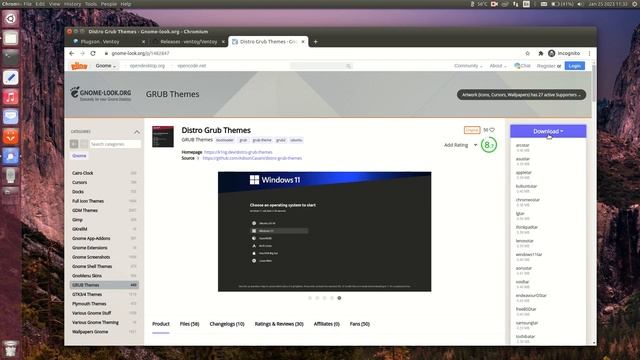Open Files manager from the launcher
Screen dimensions: 640x360
click(x=11, y=38)
